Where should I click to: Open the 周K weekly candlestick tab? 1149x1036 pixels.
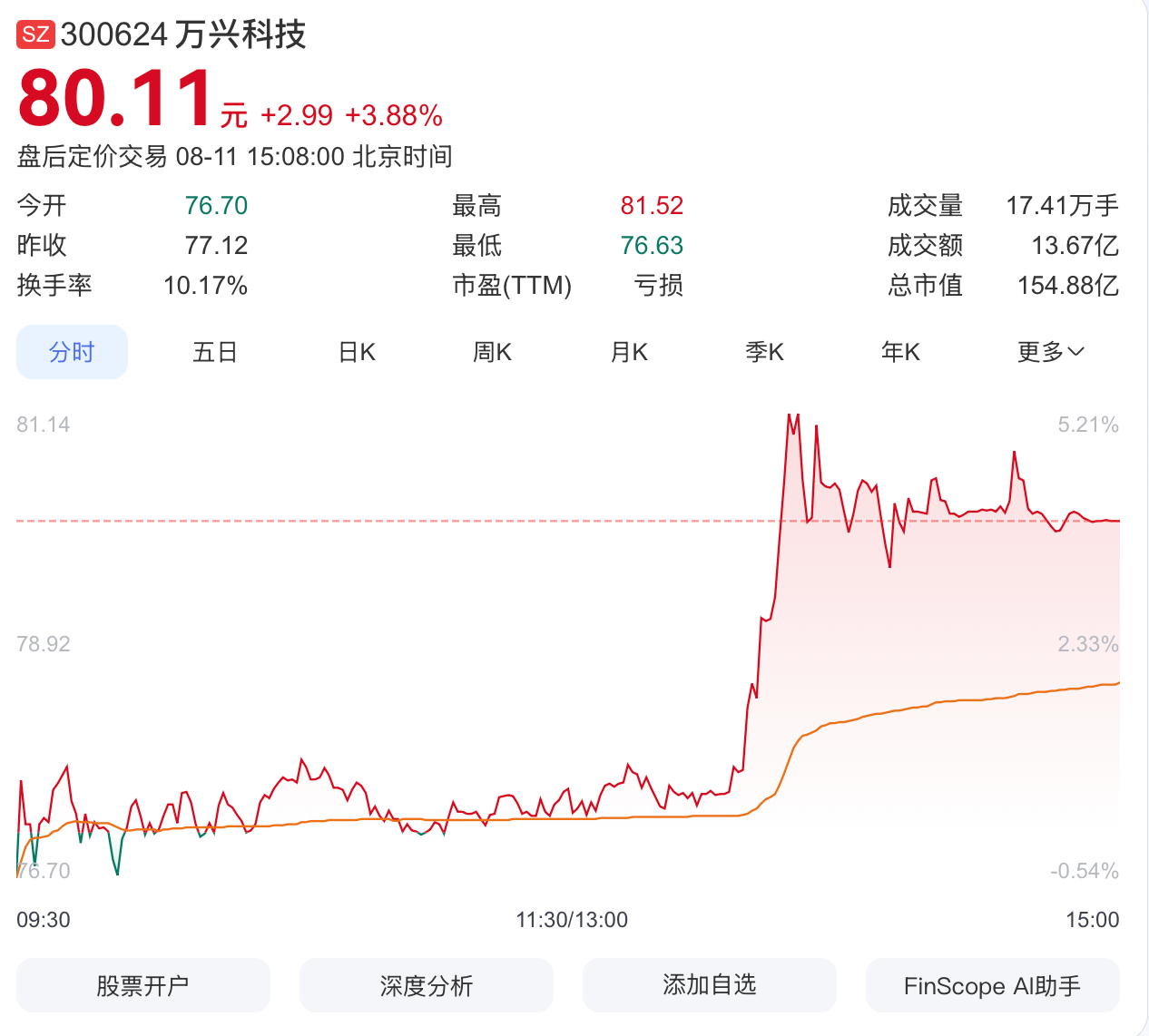[x=493, y=352]
